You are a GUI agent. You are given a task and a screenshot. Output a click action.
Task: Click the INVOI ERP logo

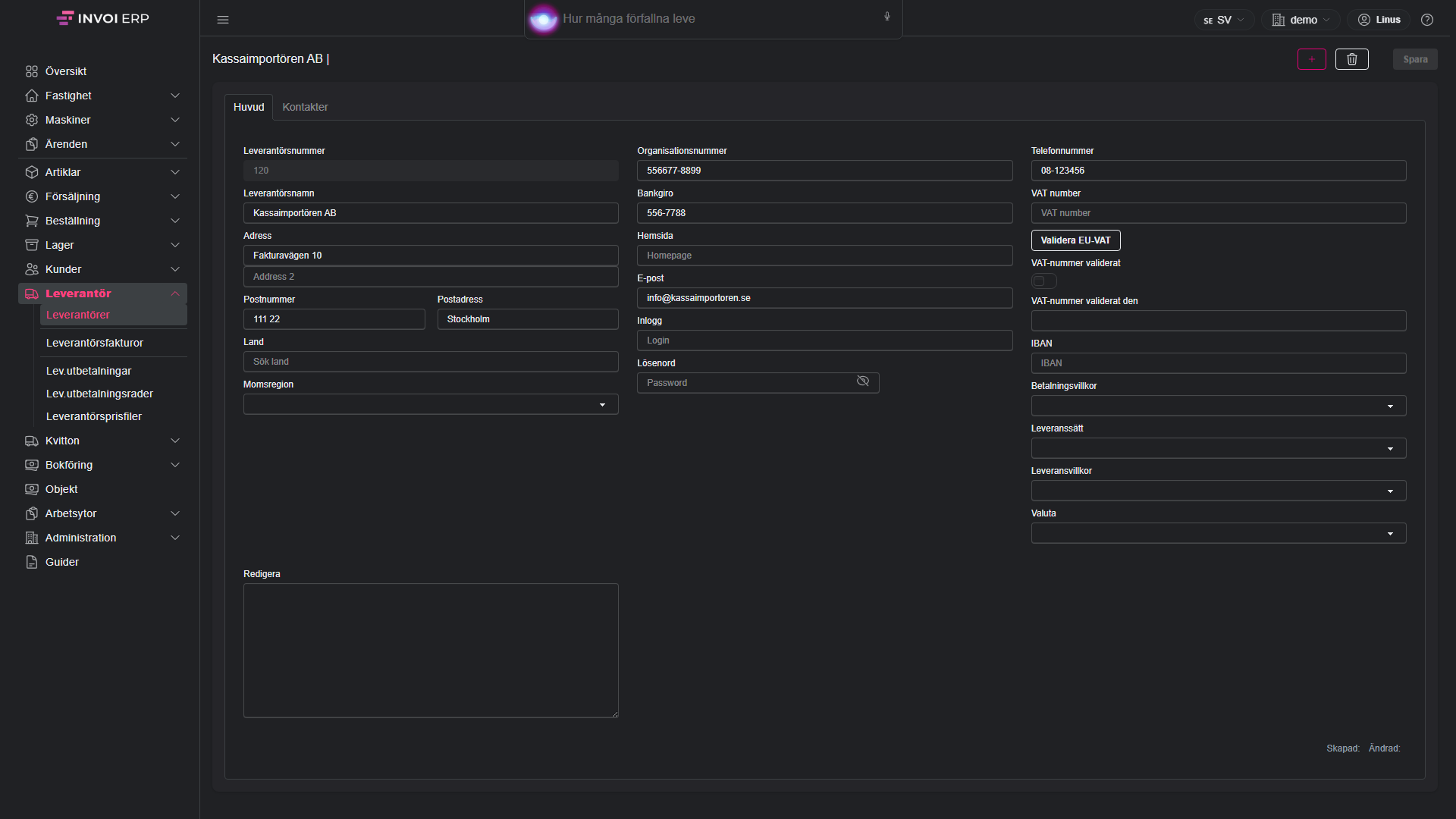coord(103,18)
